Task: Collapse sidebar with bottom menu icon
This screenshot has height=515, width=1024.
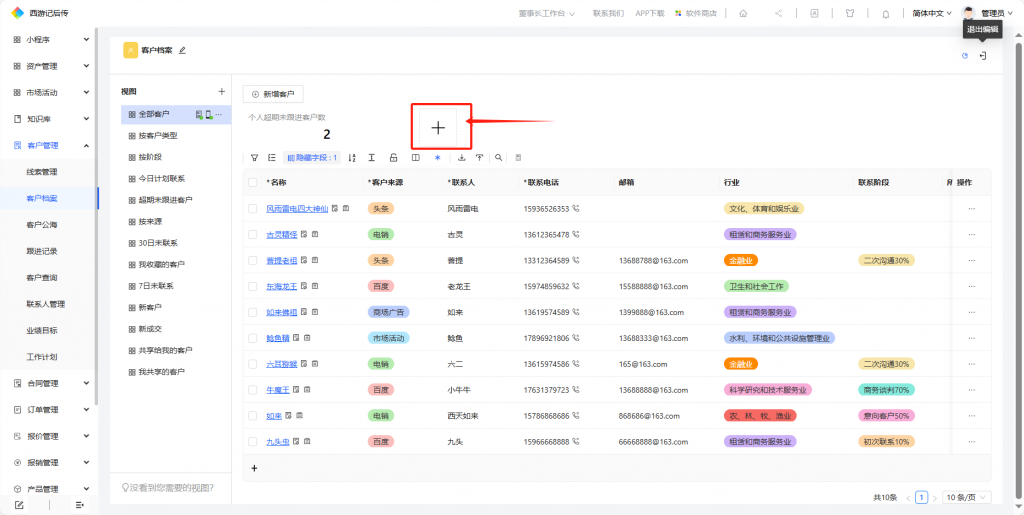Action: 80,505
